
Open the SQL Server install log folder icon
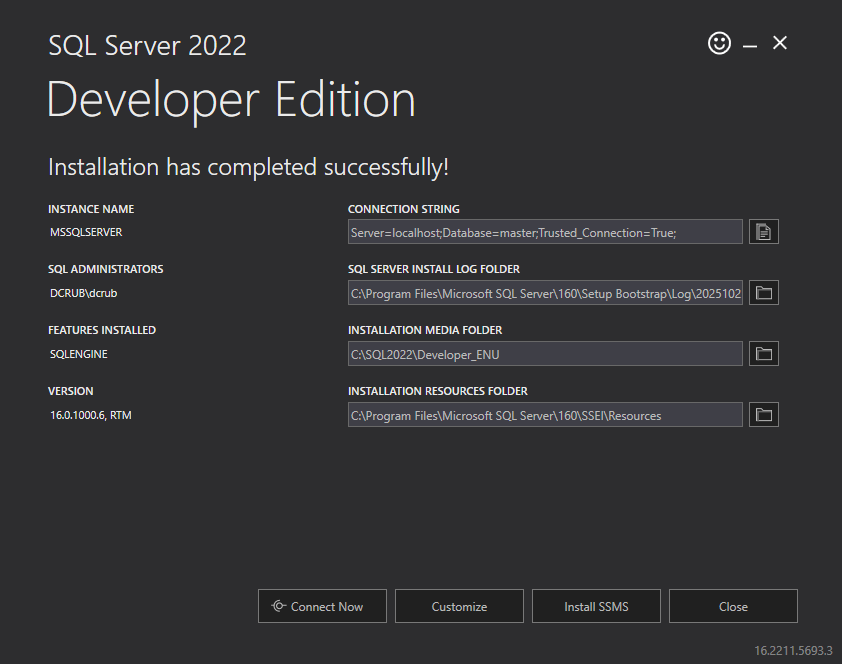pyautogui.click(x=764, y=293)
